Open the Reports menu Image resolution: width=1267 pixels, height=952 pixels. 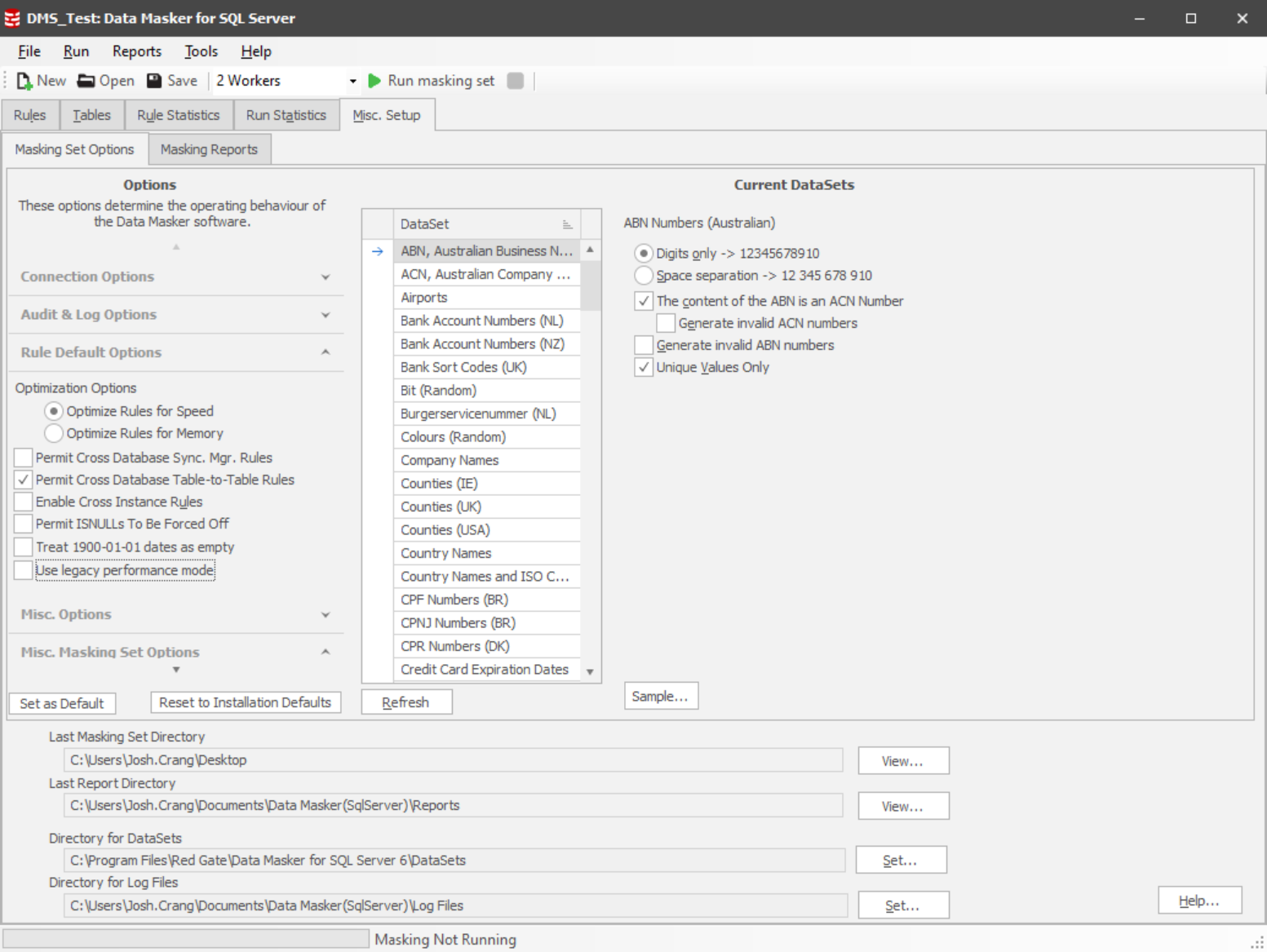tap(136, 51)
